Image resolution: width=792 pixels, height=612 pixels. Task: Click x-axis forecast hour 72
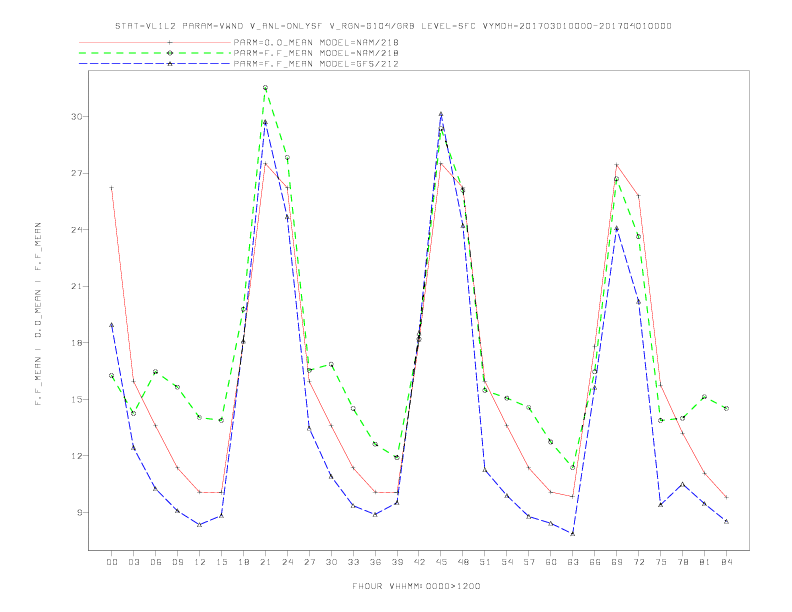[x=639, y=562]
